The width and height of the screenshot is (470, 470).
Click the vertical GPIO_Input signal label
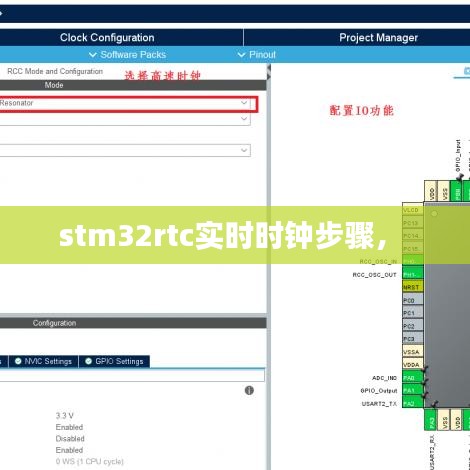[458, 156]
